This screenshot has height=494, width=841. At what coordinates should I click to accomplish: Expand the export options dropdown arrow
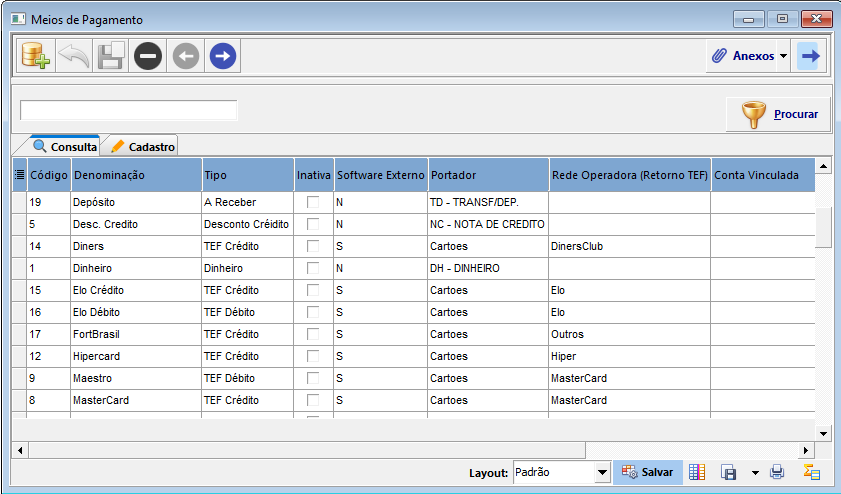click(755, 473)
